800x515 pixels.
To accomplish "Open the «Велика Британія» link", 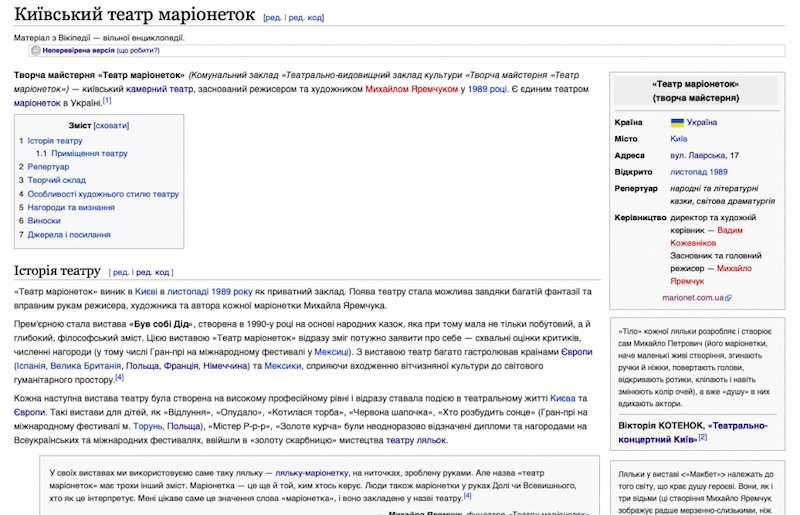I will (x=86, y=366).
